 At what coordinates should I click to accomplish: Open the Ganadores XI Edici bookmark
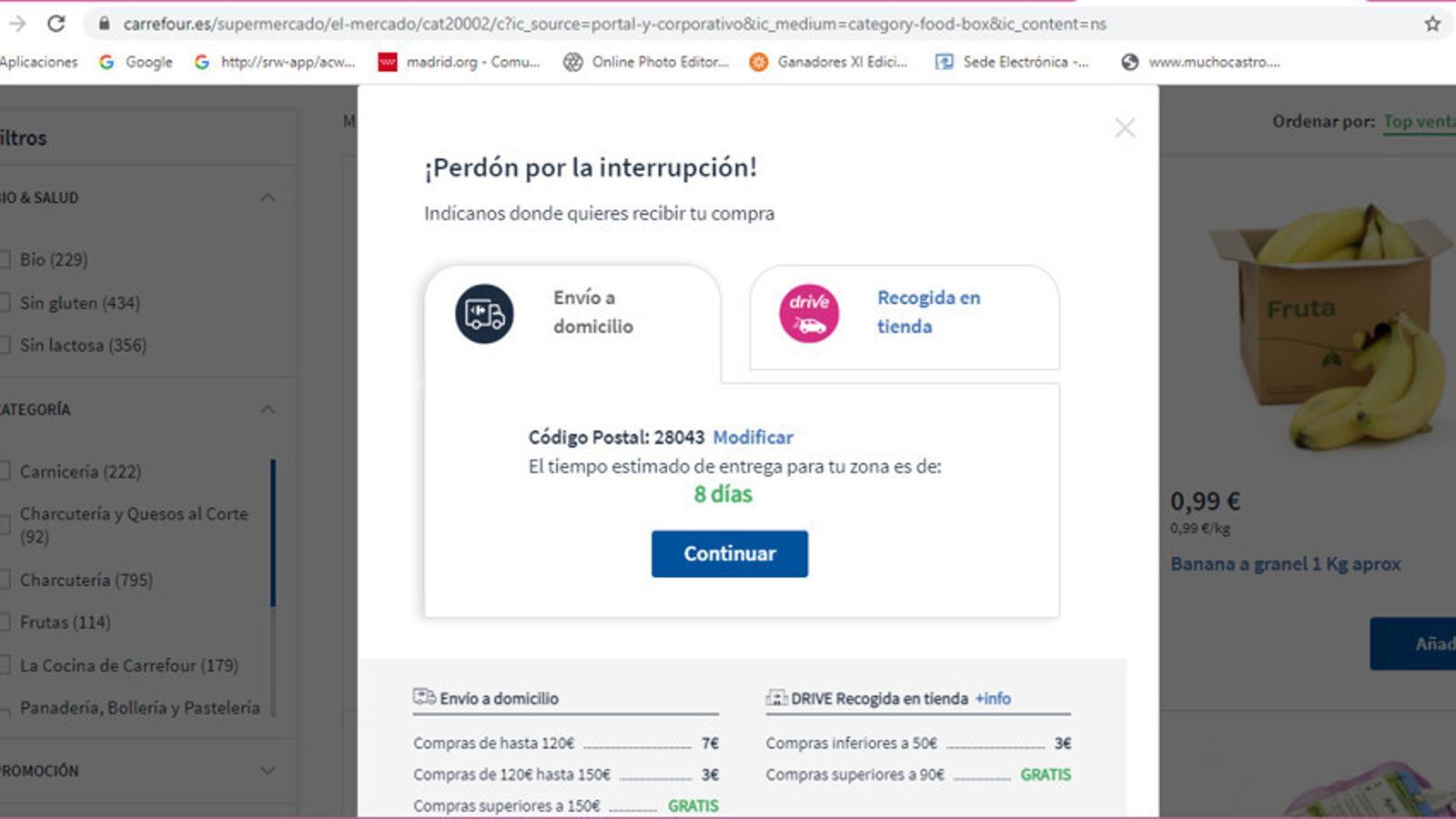click(x=828, y=62)
